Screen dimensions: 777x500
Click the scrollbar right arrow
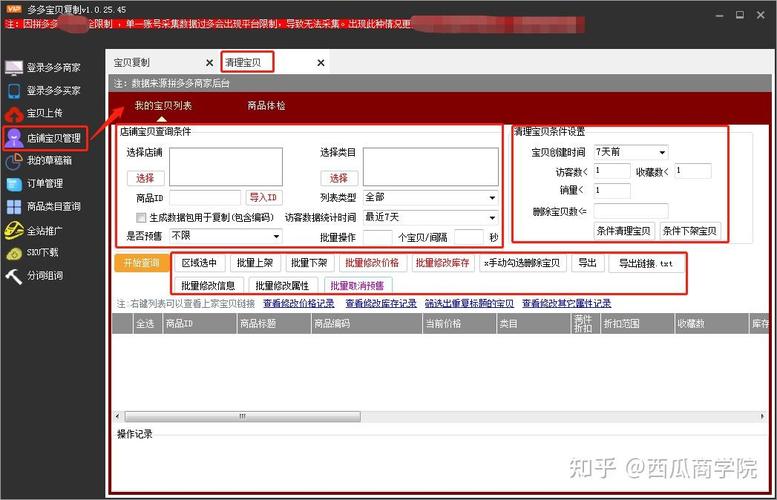coord(762,416)
